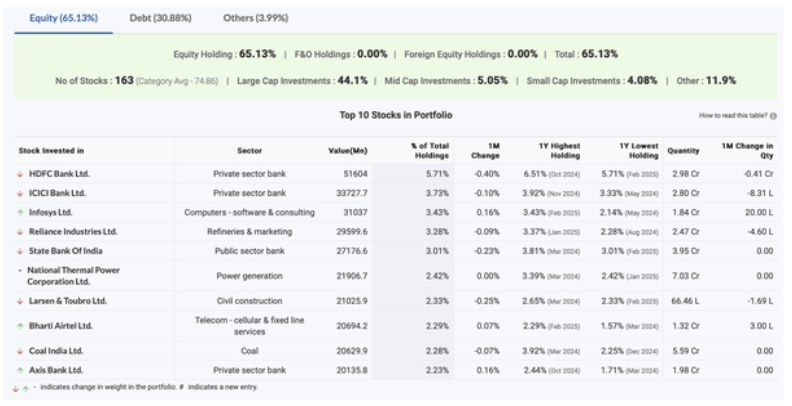Click the green up arrow beside Infosys Ltd.

coord(20,212)
